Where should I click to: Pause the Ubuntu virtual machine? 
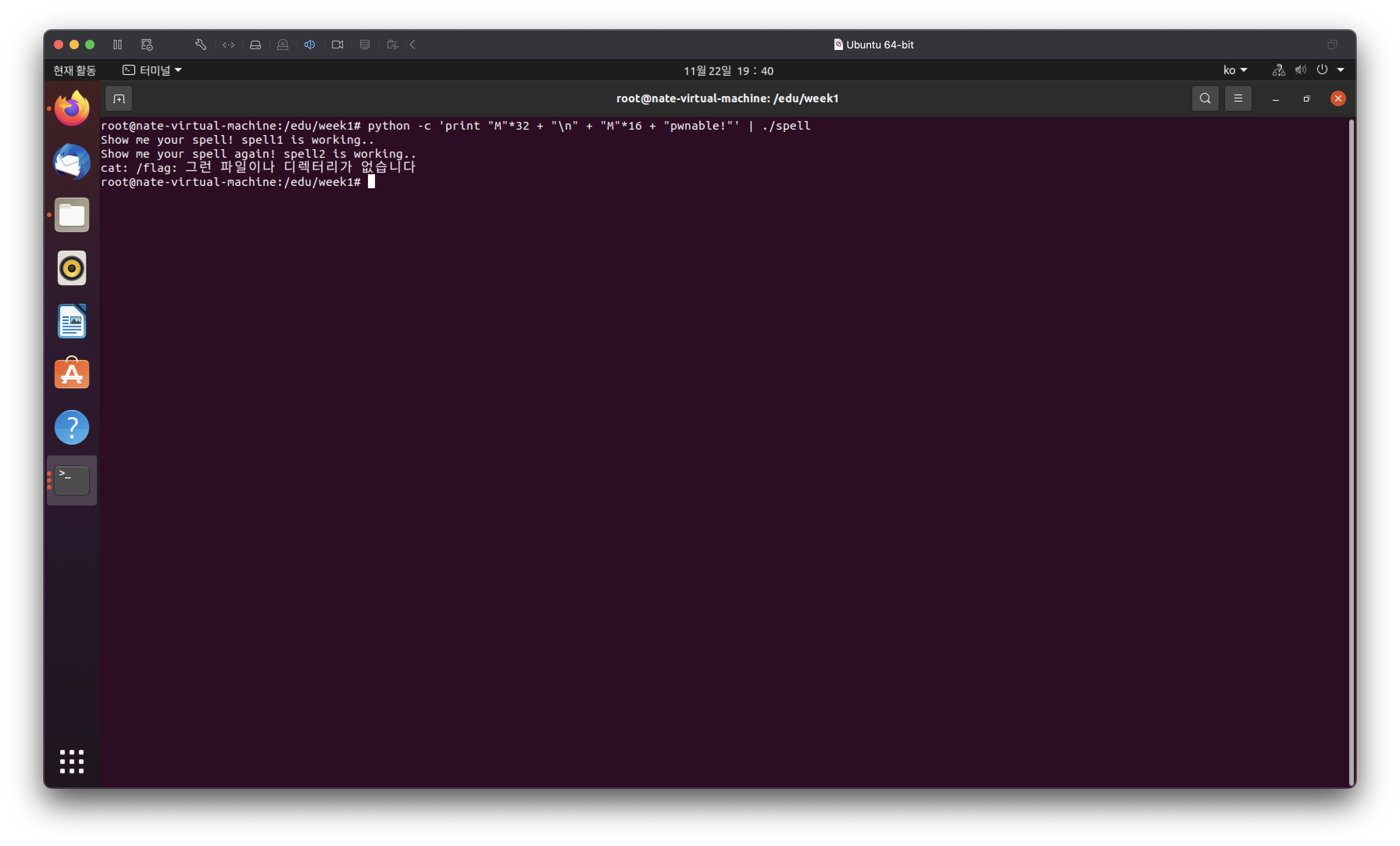(118, 44)
